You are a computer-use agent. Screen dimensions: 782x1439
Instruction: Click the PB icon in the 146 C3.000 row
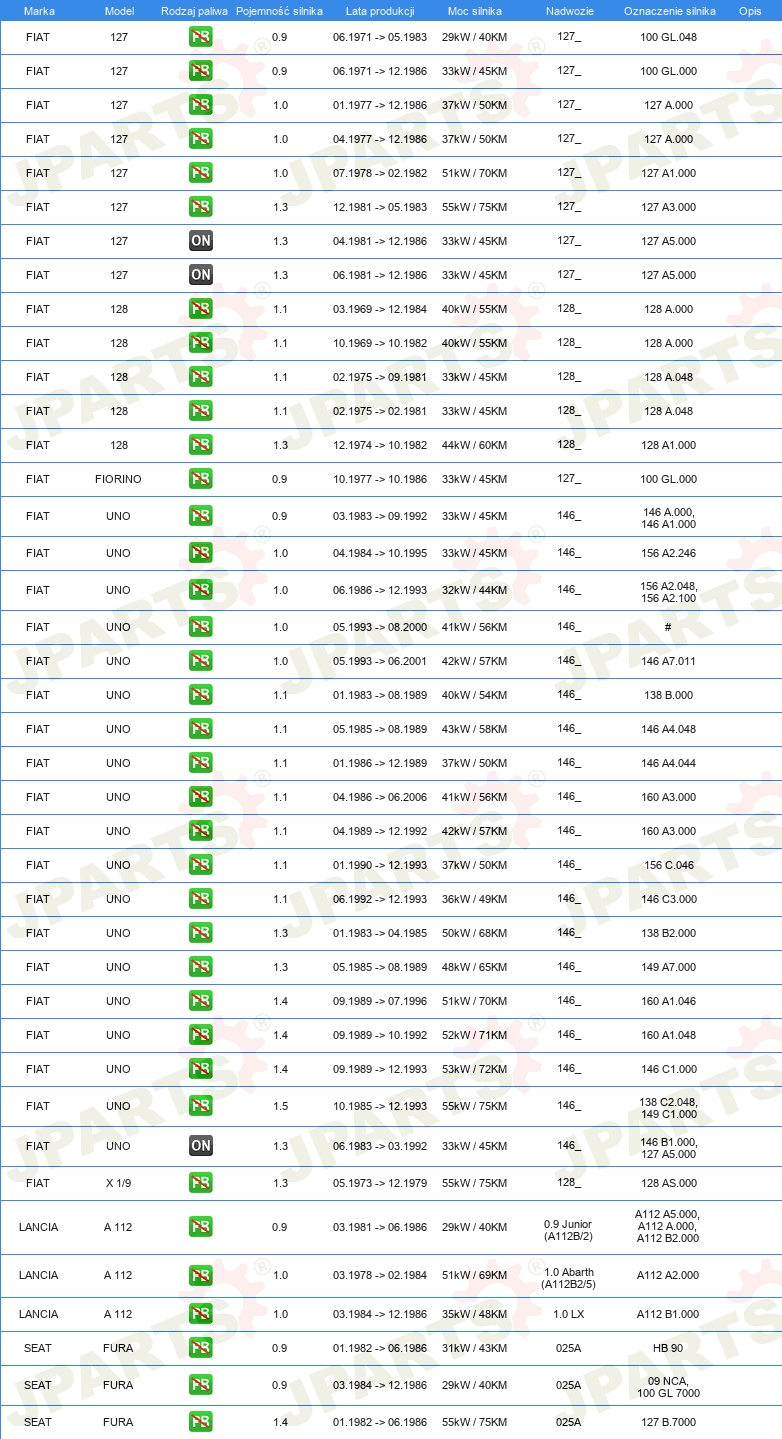(200, 899)
